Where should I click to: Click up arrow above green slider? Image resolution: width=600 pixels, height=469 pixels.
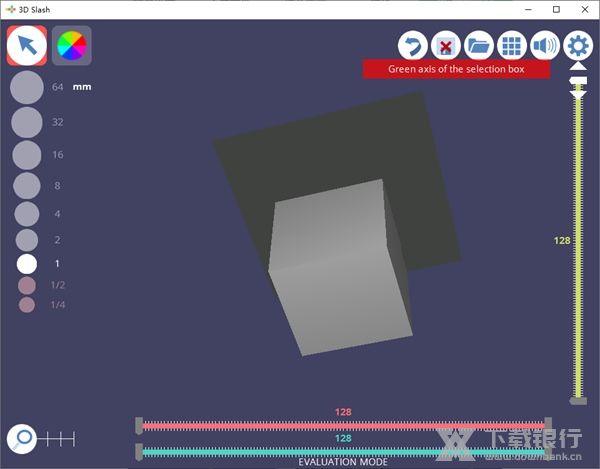tap(578, 66)
